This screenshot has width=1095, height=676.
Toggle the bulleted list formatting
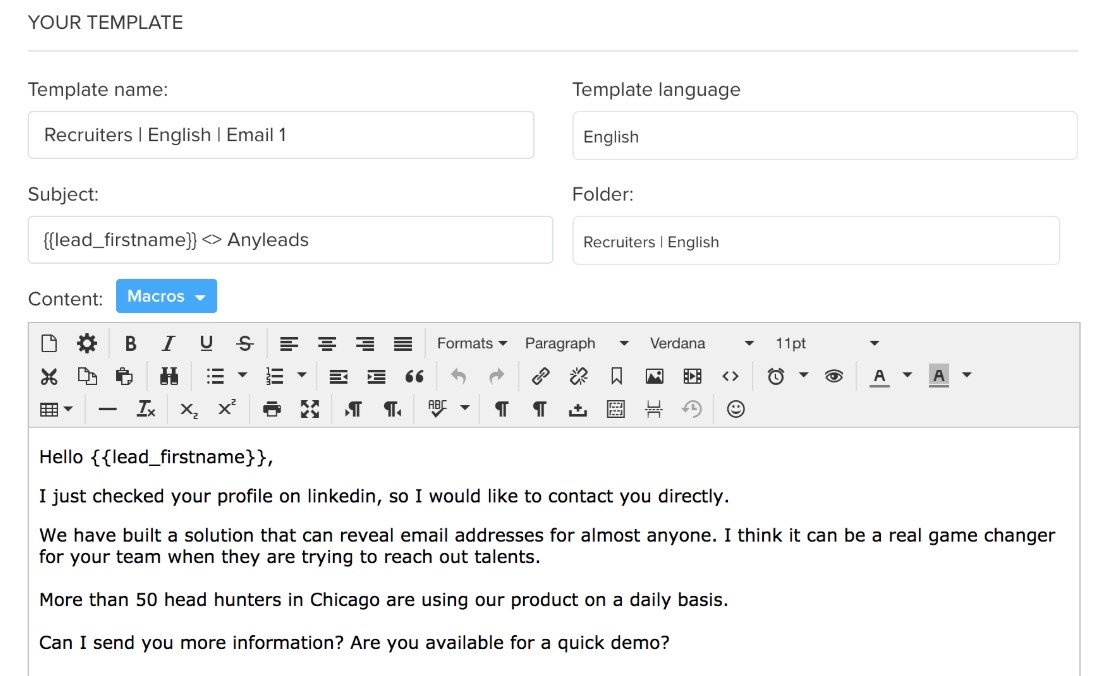pos(215,376)
